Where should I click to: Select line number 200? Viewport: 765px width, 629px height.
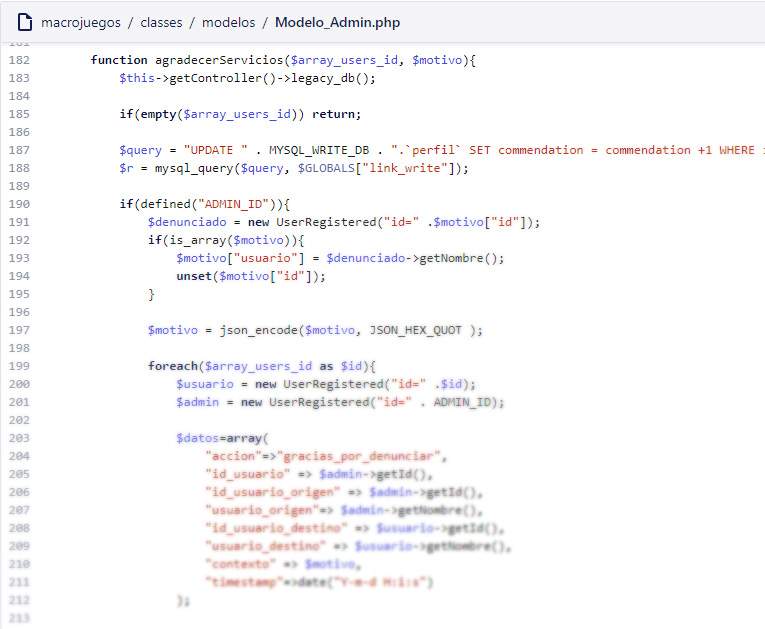19,384
